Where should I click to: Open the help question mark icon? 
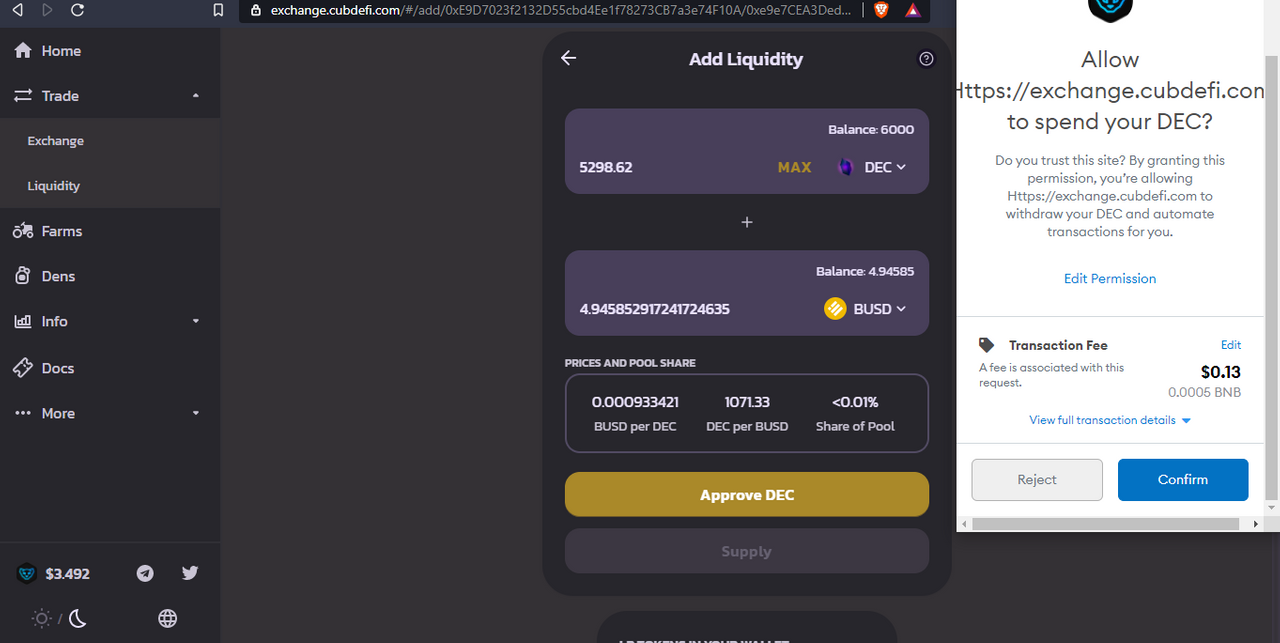coord(926,59)
